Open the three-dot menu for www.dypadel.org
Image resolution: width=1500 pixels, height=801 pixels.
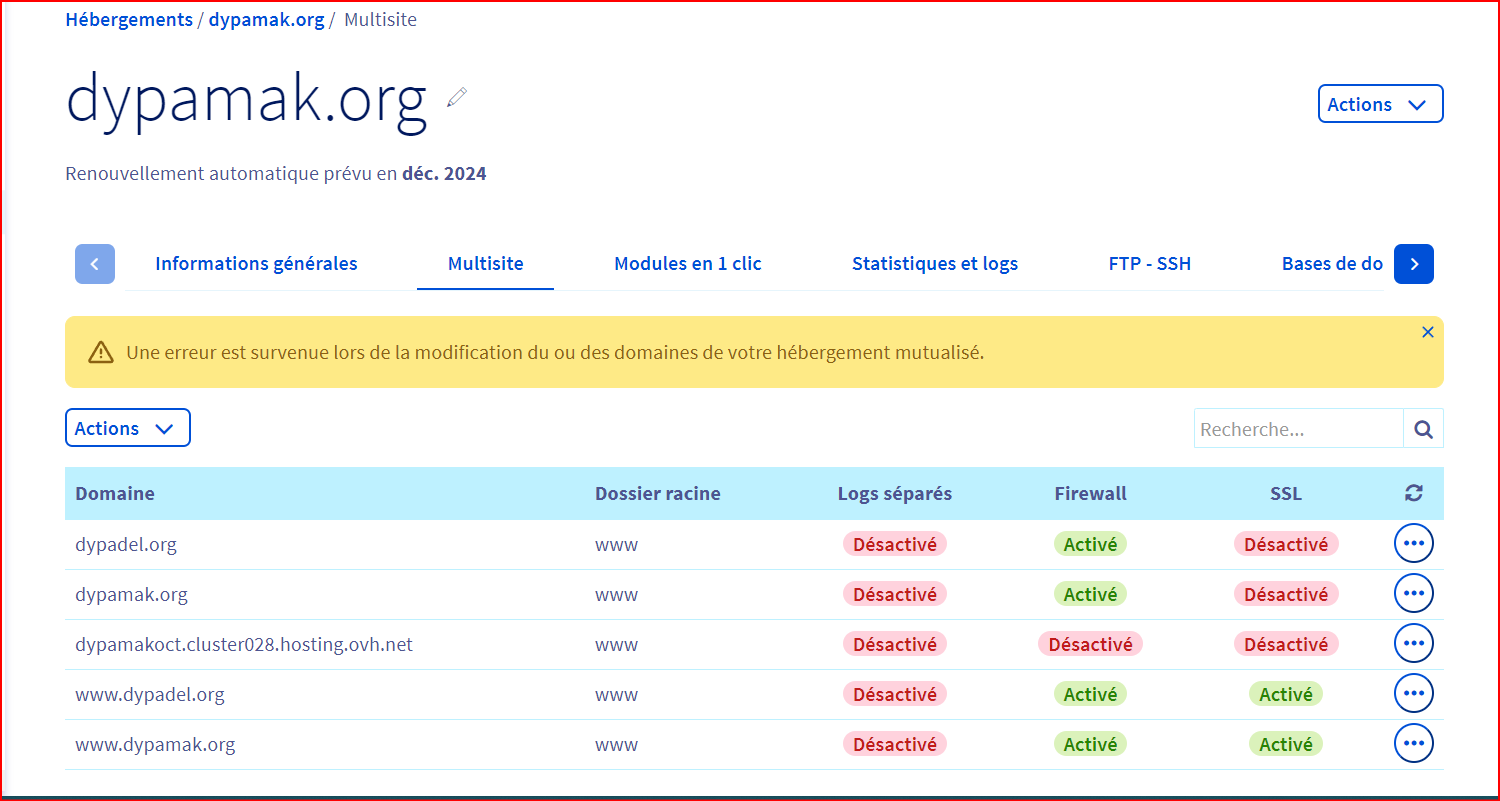1413,694
